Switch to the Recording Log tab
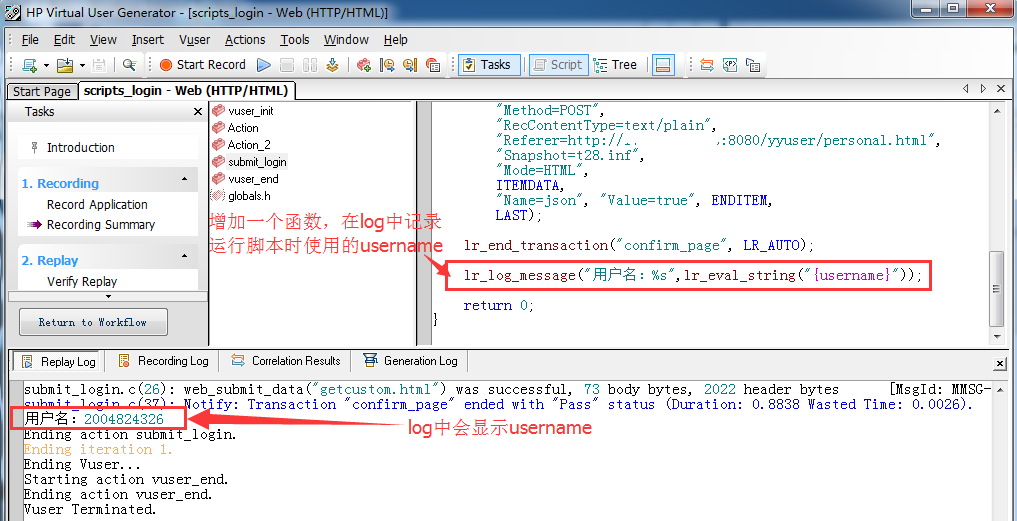Image resolution: width=1017 pixels, height=521 pixels. click(x=163, y=361)
